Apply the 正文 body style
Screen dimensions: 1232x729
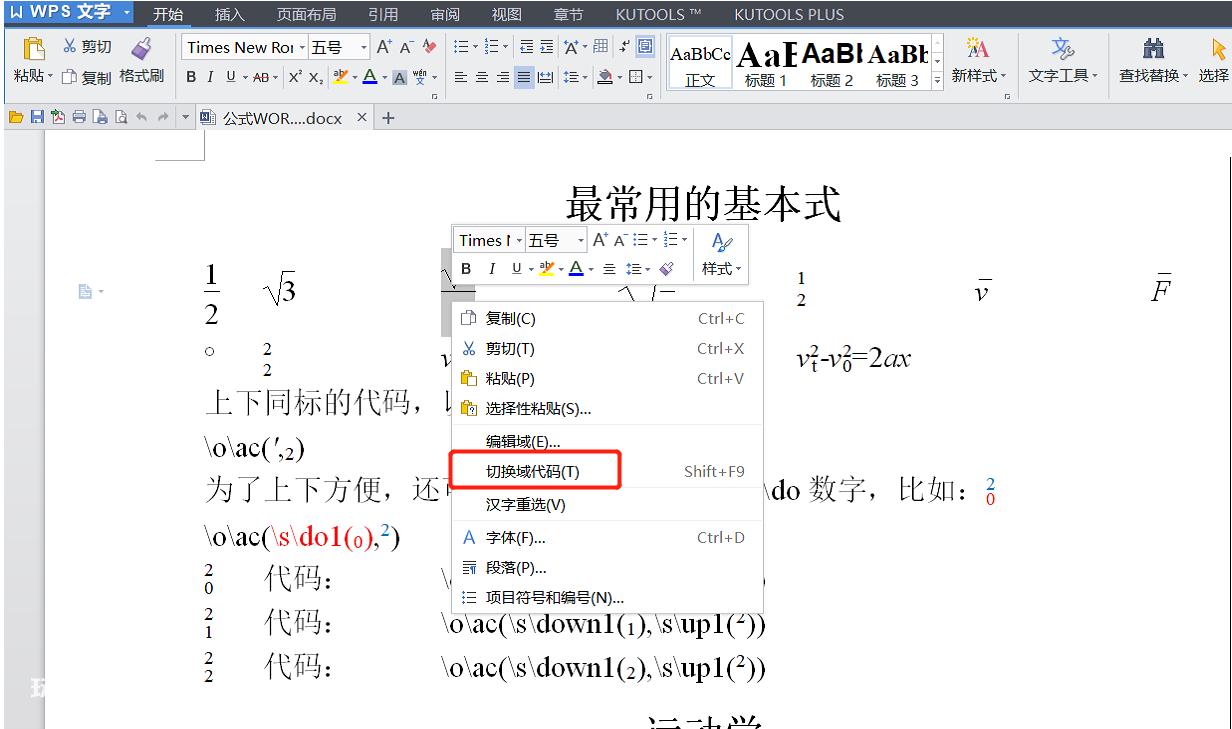[699, 65]
